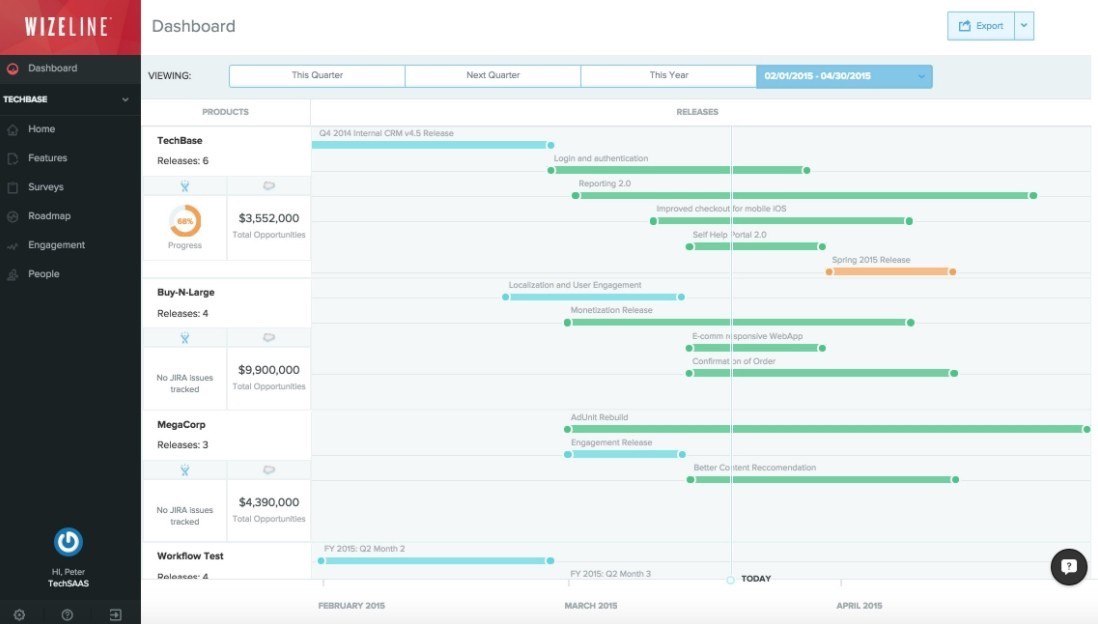
Task: Select the FY 2015: Q2 Month 2 bar
Action: [x=436, y=561]
